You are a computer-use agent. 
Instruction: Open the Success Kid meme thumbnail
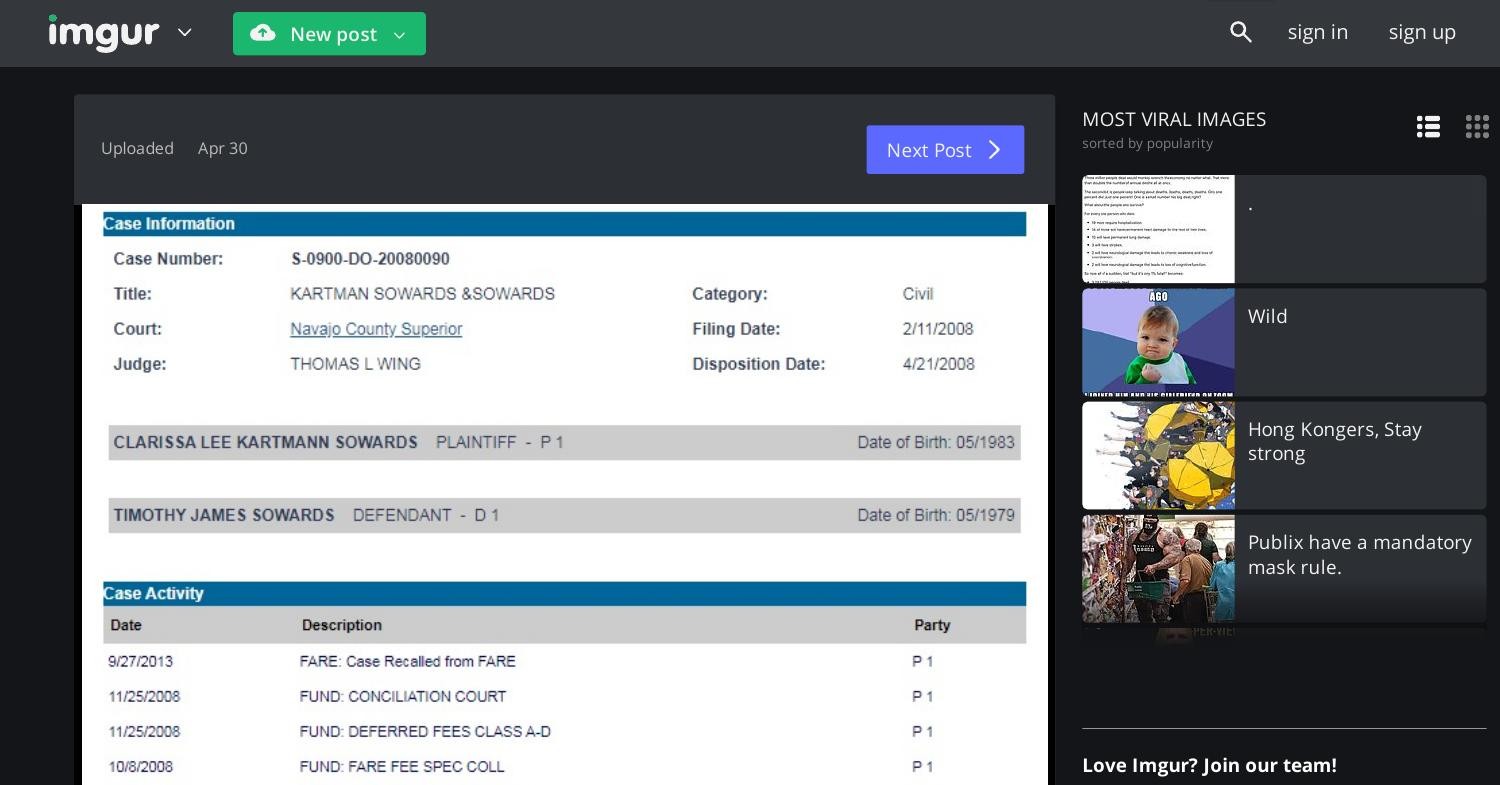click(1158, 342)
